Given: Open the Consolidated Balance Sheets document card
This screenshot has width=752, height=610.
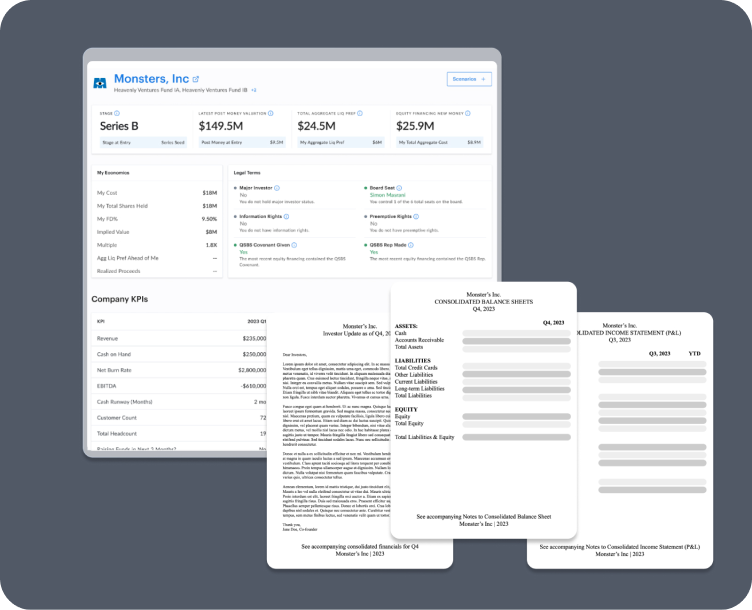Looking at the screenshot, I should click(483, 410).
